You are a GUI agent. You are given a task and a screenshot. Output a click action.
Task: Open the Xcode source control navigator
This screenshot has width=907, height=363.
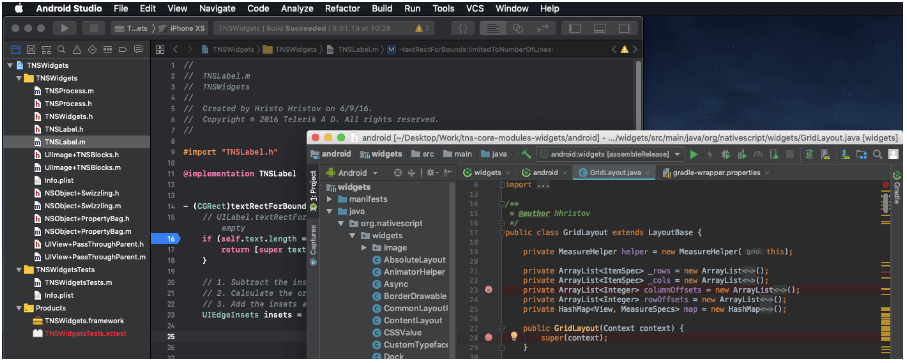tap(31, 50)
